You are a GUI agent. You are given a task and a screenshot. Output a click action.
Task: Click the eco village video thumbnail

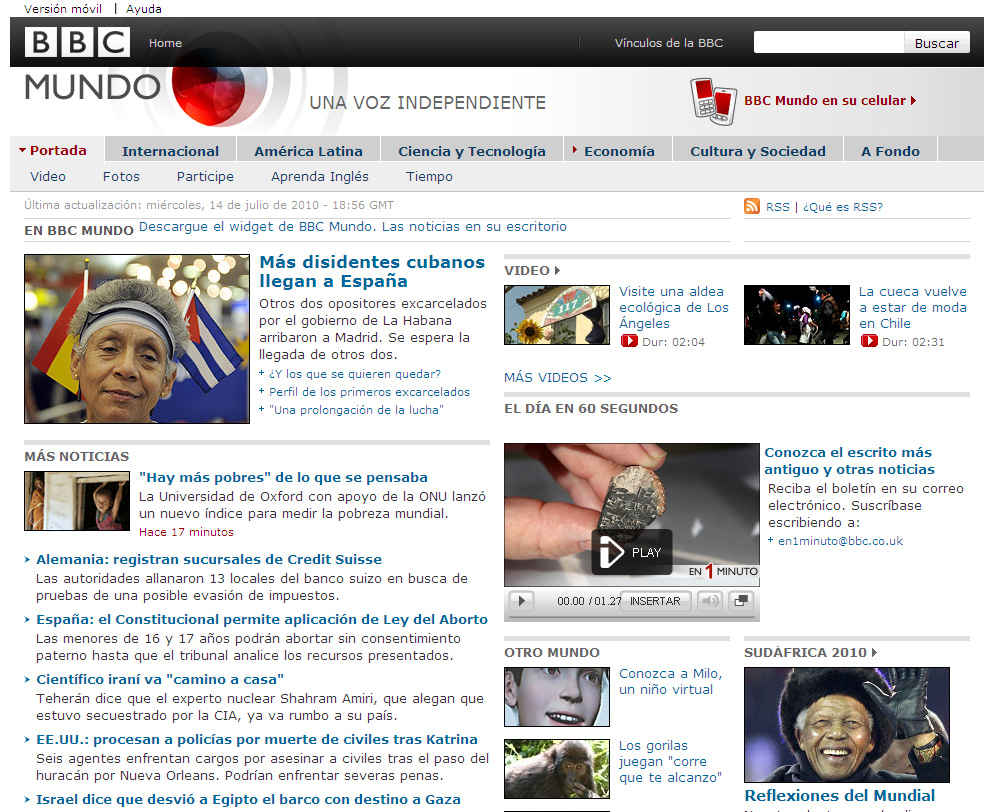tap(557, 315)
